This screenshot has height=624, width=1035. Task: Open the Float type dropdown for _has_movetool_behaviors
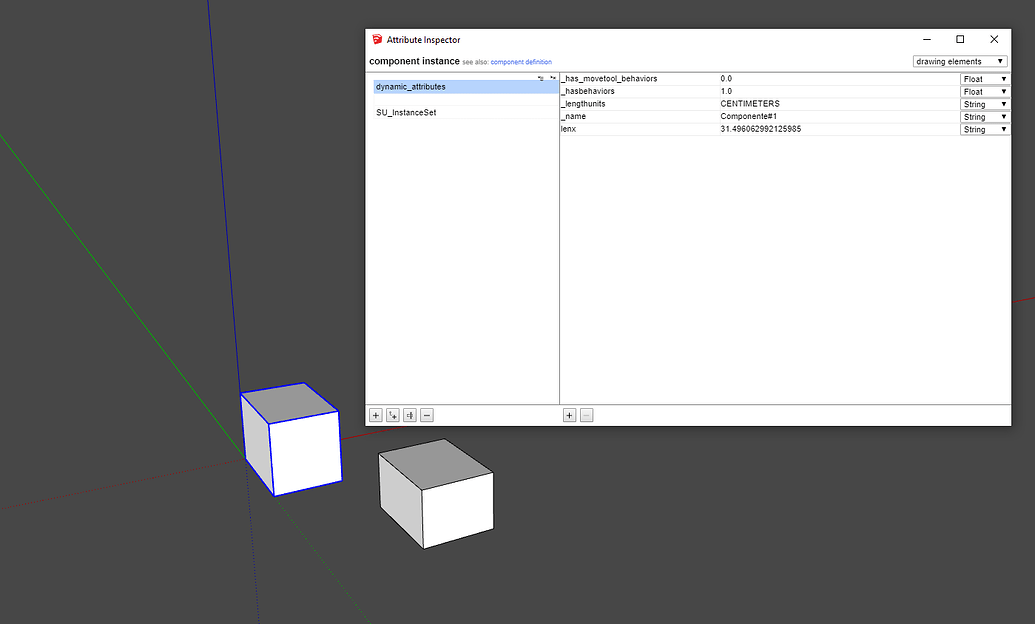(984, 78)
